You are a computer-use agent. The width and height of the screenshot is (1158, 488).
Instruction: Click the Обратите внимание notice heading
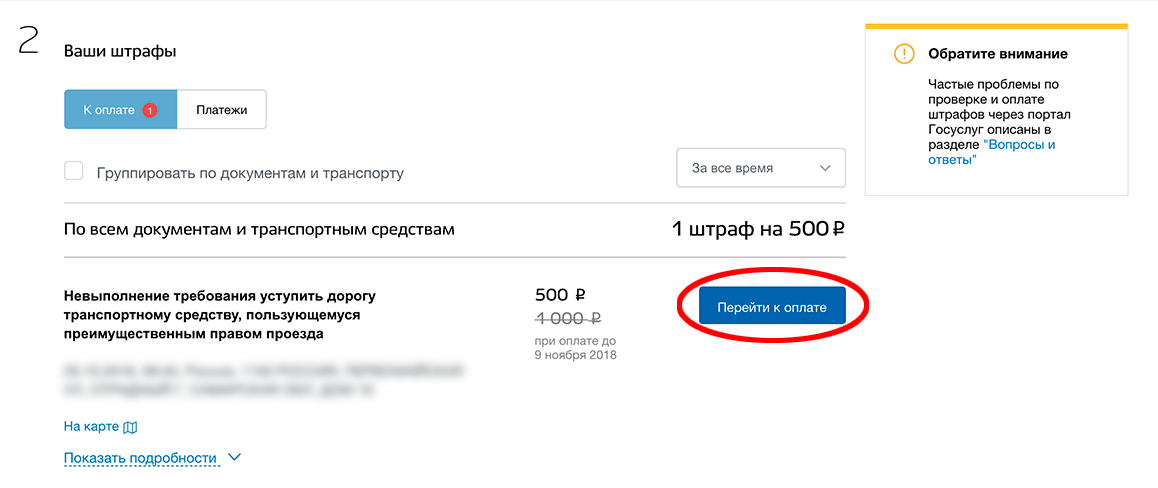pos(998,54)
